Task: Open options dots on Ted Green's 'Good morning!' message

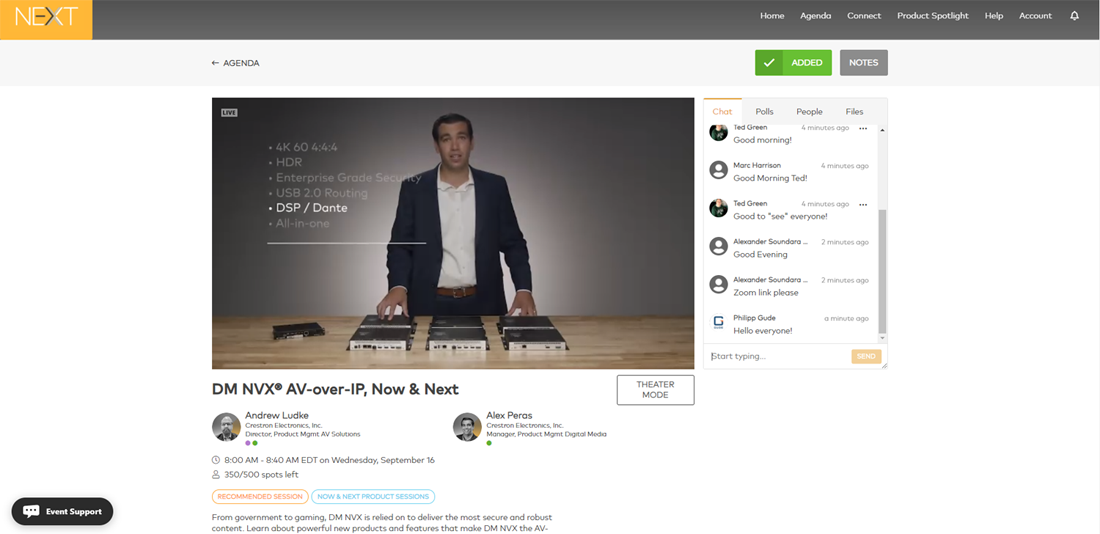Action: coord(863,128)
